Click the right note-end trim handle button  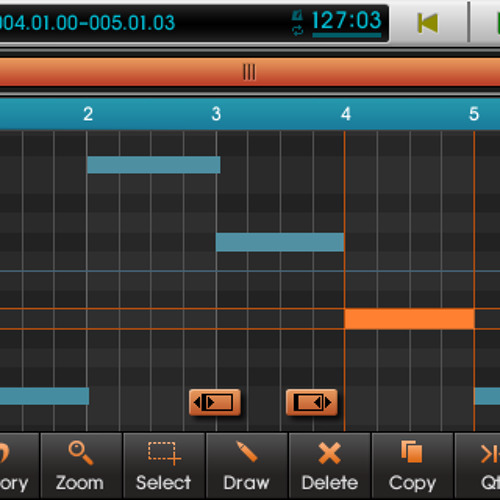pyautogui.click(x=312, y=402)
